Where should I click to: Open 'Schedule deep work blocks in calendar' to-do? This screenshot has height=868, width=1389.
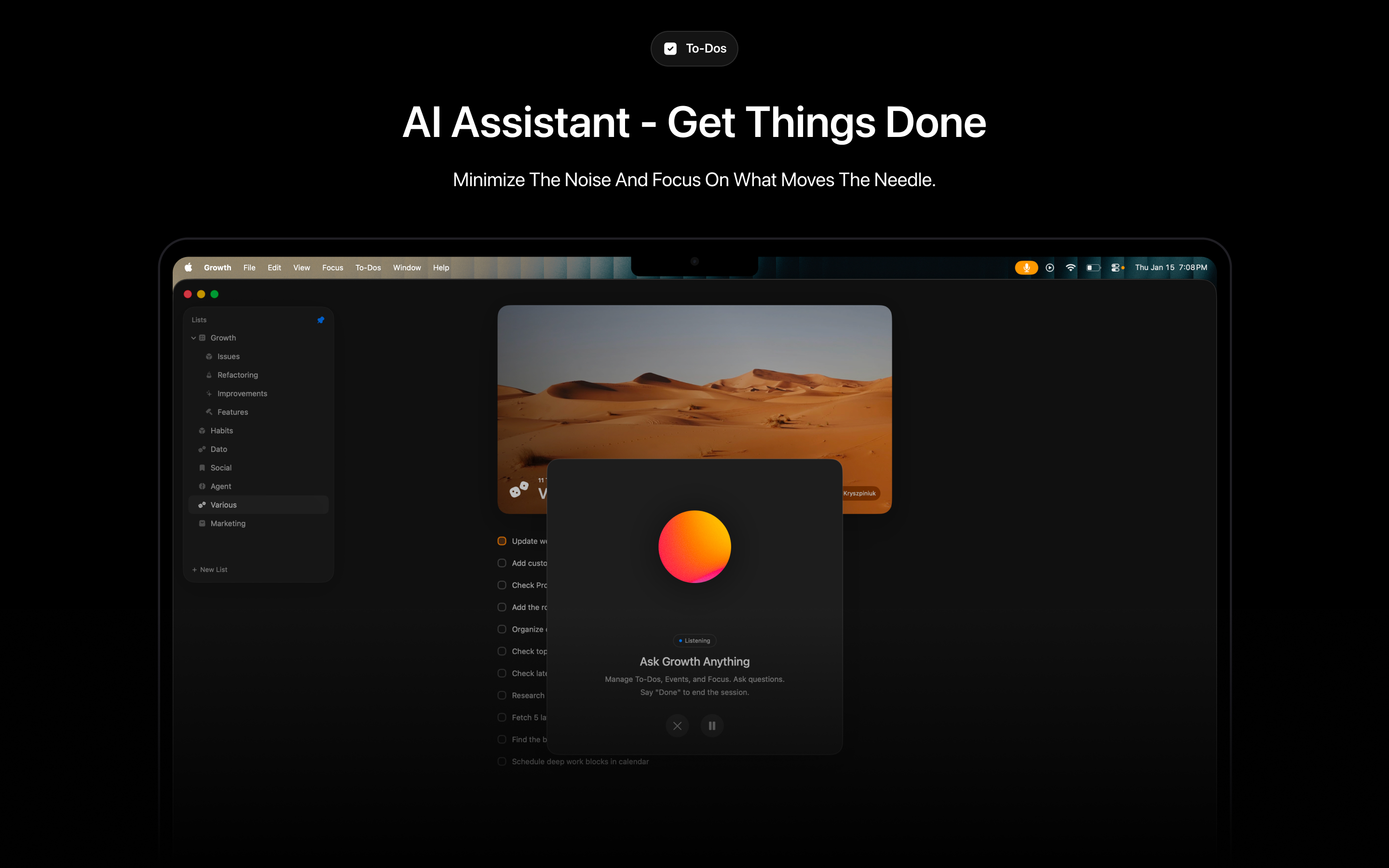point(580,762)
